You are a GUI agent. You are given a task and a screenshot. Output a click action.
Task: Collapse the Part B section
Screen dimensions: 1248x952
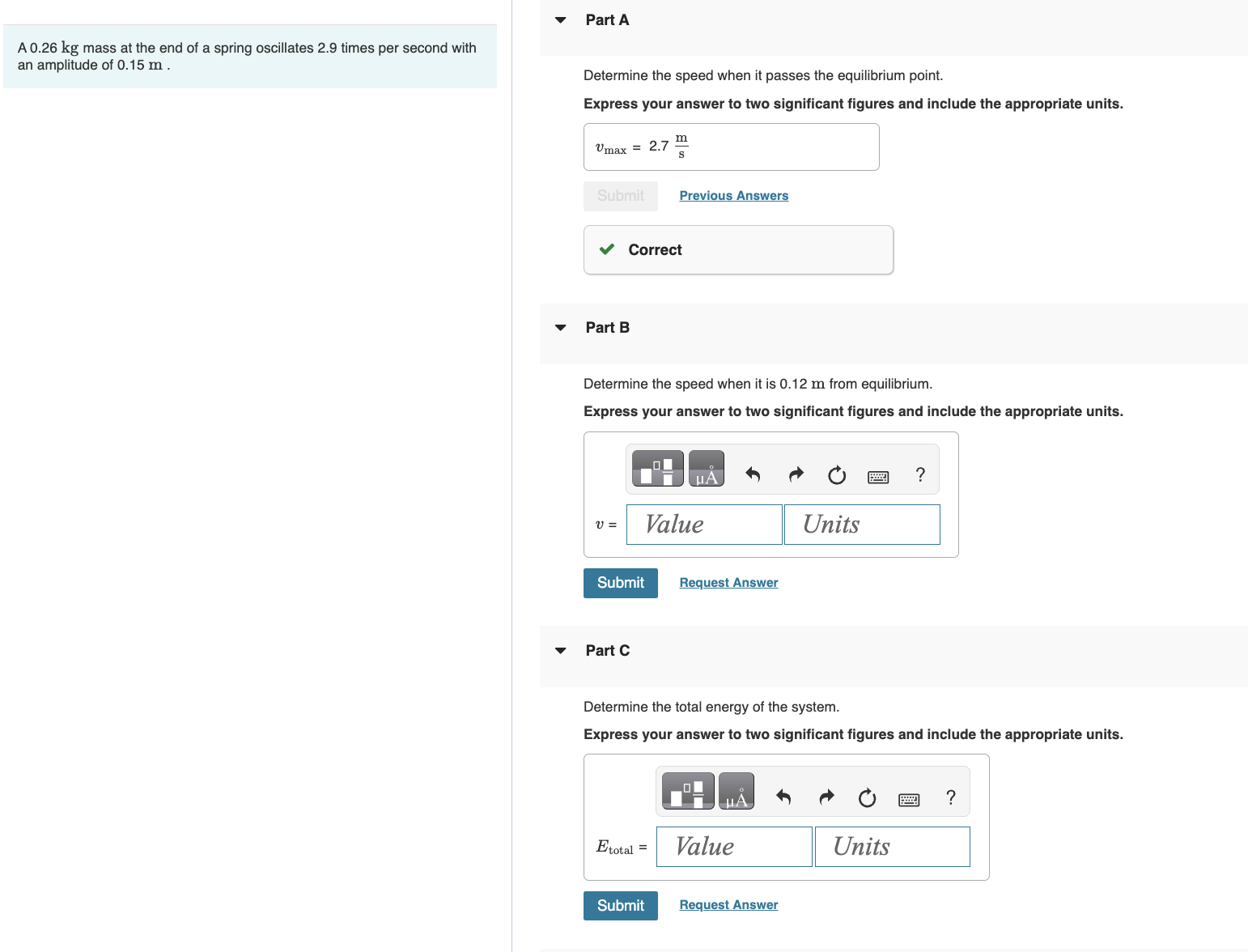(x=560, y=327)
